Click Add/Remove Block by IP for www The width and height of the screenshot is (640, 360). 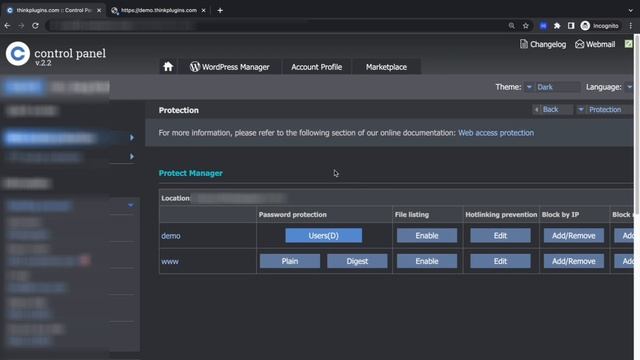click(x=573, y=261)
